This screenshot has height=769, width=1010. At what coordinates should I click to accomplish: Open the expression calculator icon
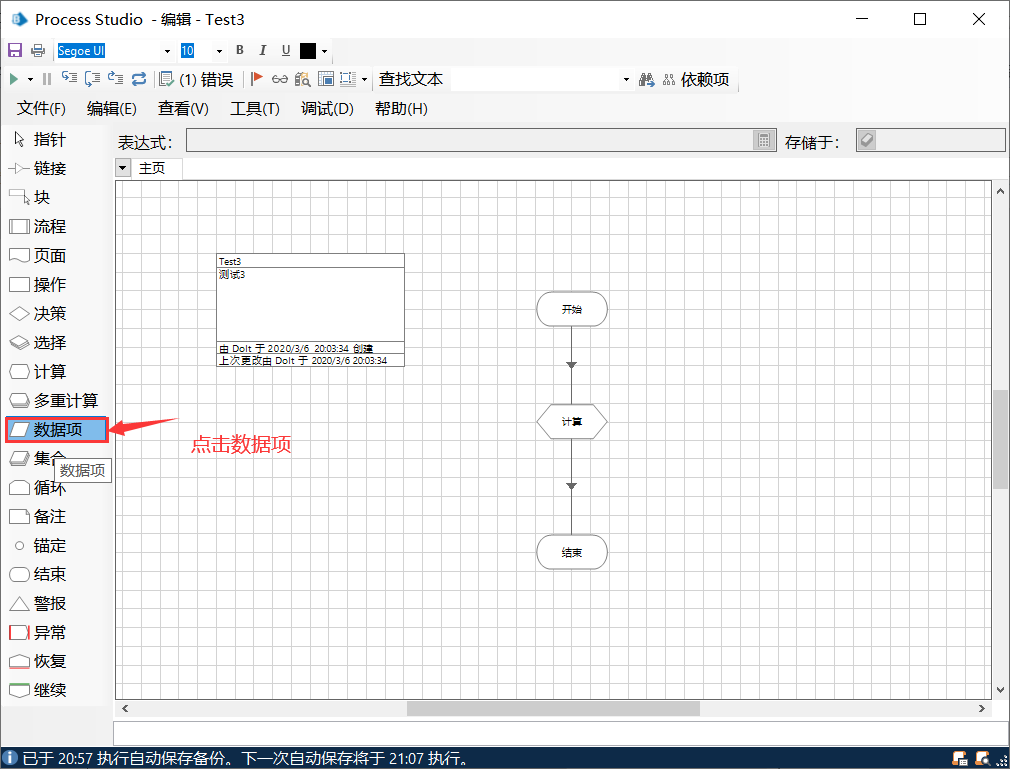point(764,140)
